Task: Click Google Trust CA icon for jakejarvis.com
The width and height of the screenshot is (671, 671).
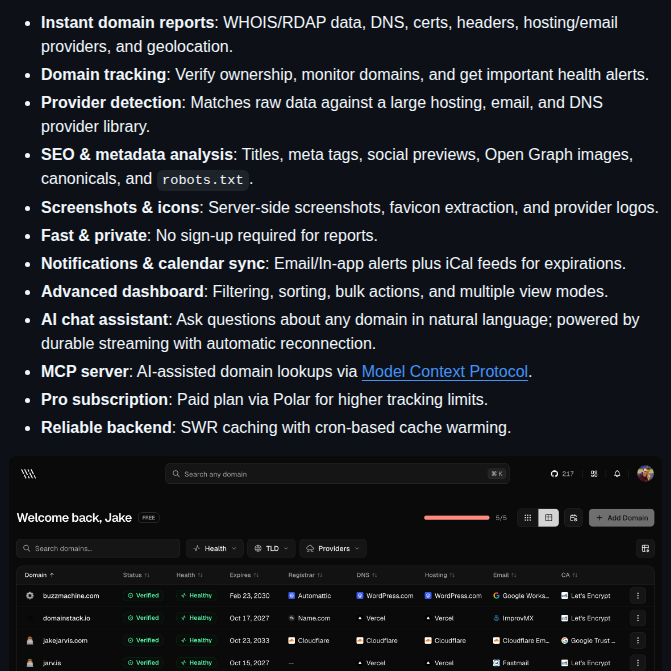Action: coord(564,640)
